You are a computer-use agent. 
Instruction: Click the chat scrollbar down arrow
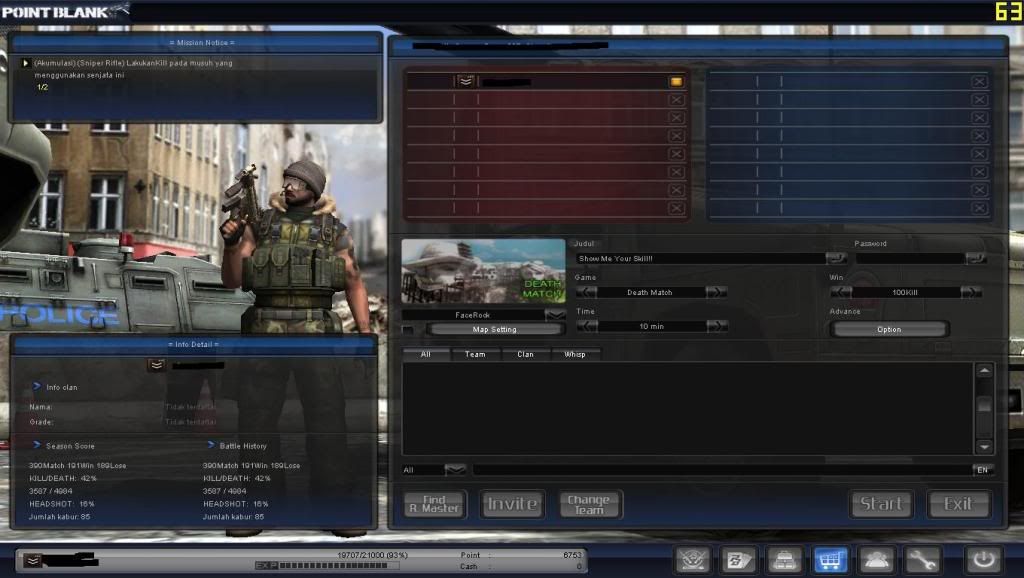[984, 447]
